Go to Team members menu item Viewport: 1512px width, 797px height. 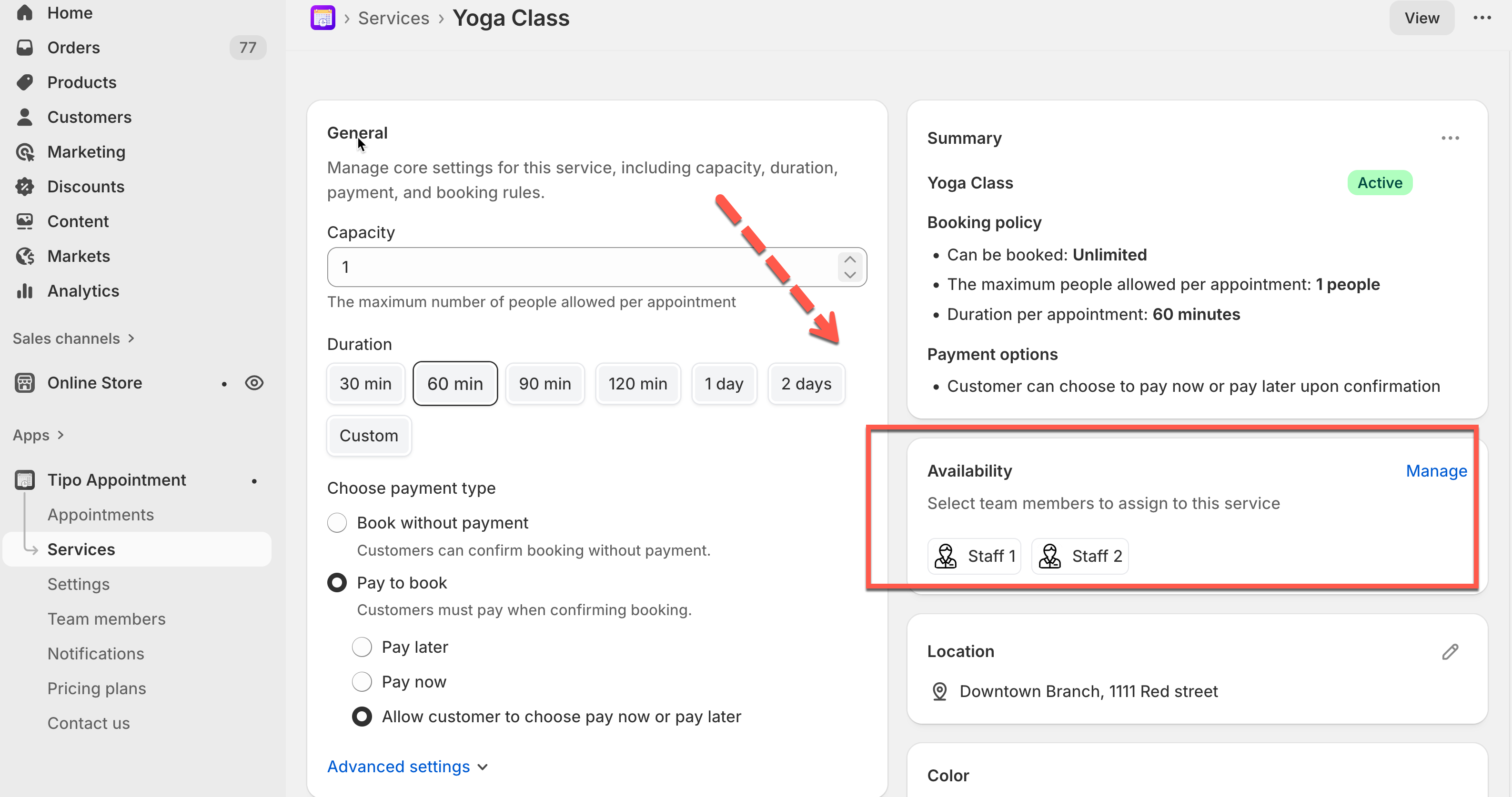tap(106, 619)
